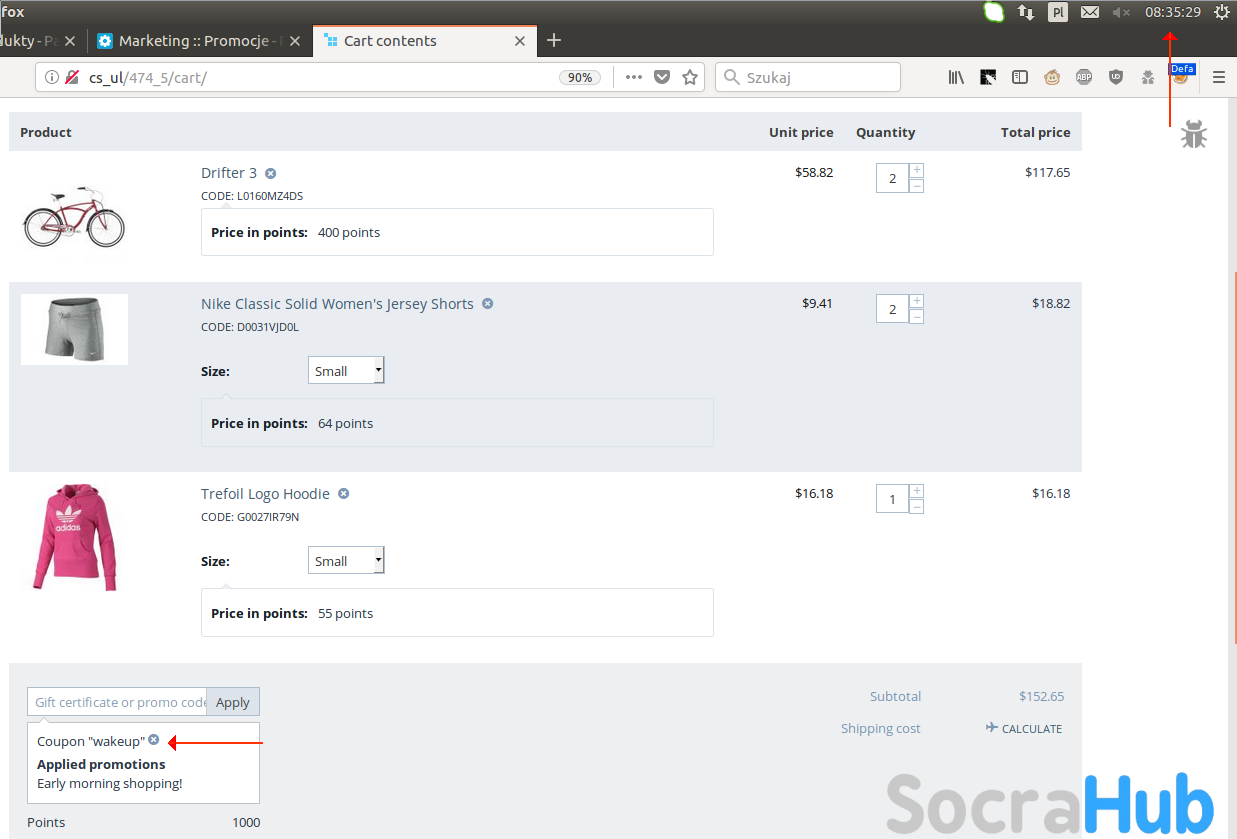This screenshot has width=1237, height=839.
Task: Bookmark this page with the star icon
Action: (x=690, y=77)
